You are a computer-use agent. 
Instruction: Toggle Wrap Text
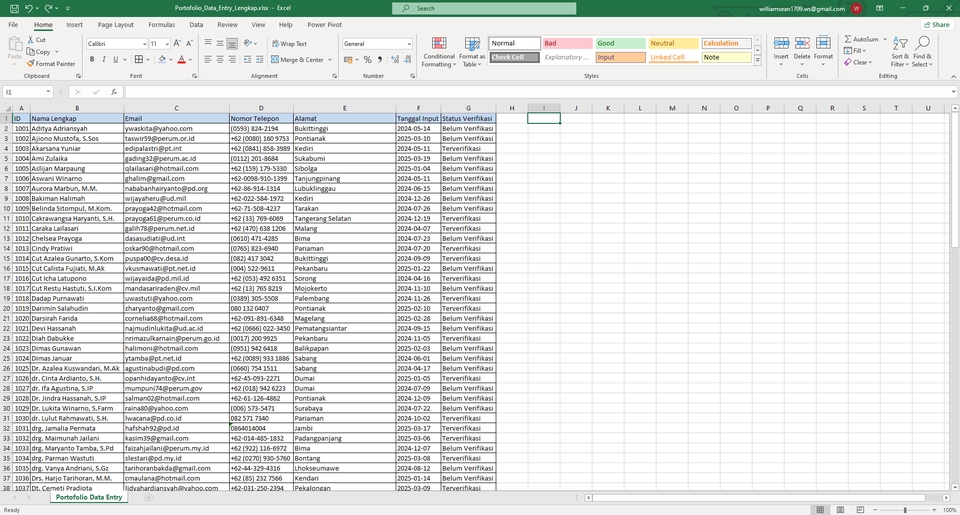pos(289,43)
